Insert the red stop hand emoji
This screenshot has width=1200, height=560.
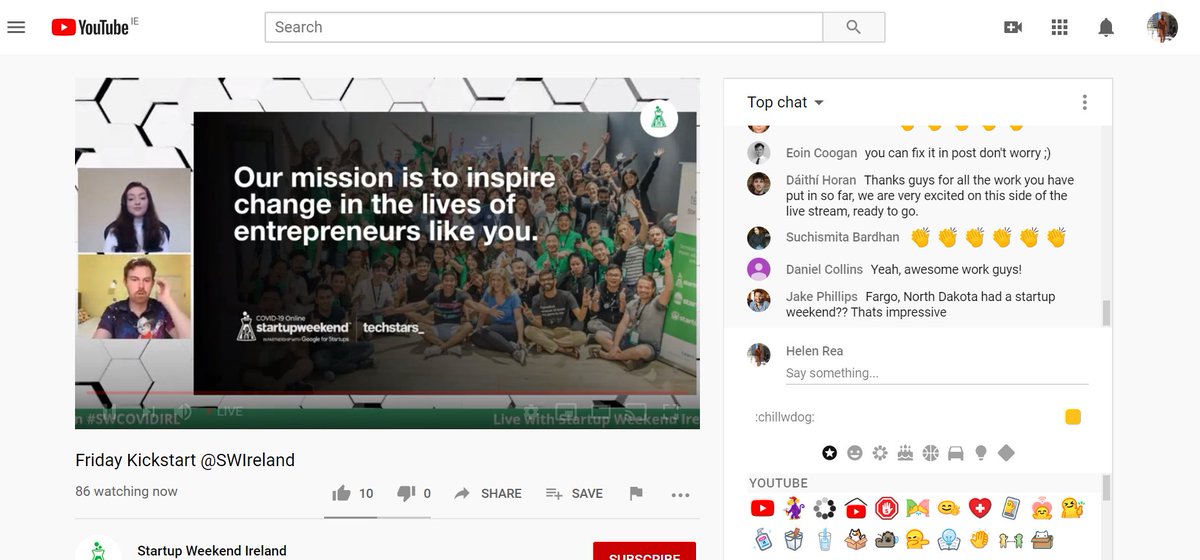click(887, 509)
